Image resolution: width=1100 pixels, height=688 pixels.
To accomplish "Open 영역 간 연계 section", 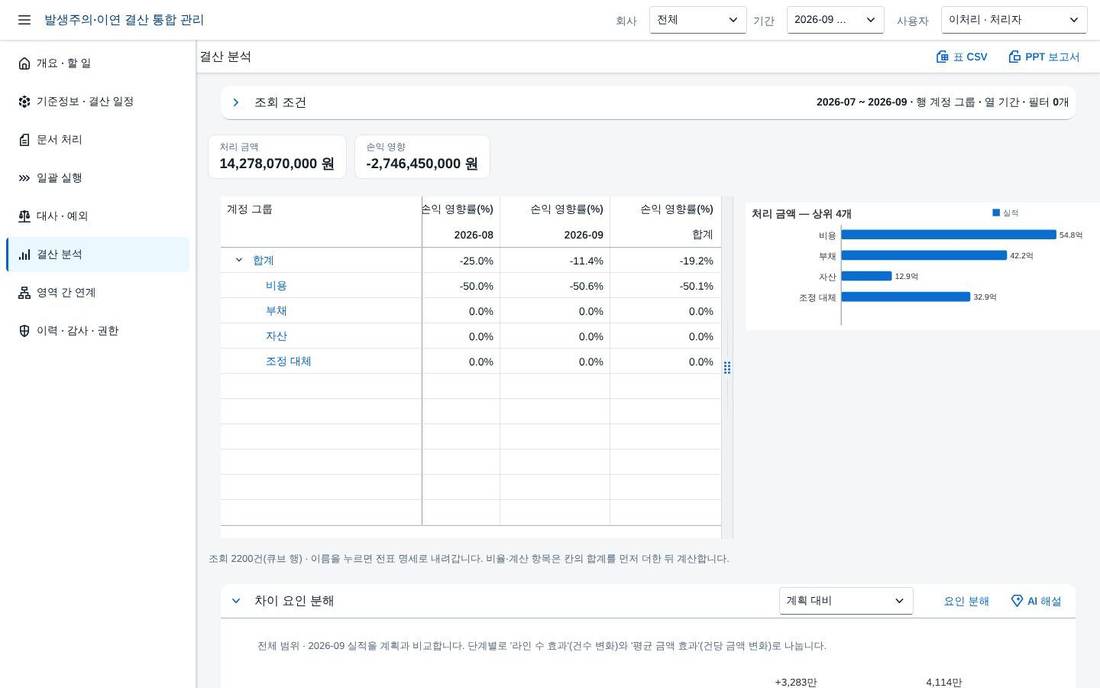I will click(97, 292).
